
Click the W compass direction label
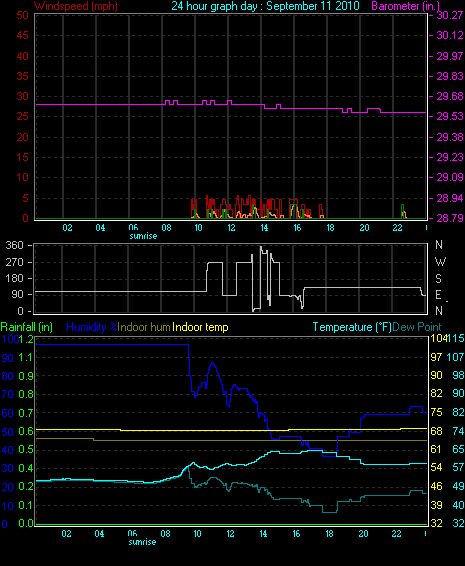click(440, 261)
